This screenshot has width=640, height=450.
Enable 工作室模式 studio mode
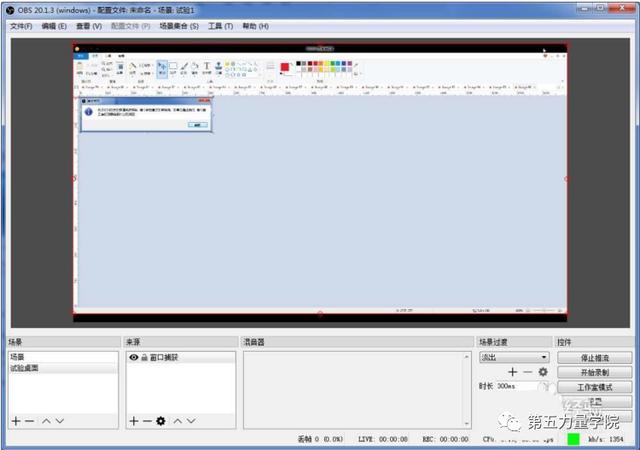tap(594, 387)
